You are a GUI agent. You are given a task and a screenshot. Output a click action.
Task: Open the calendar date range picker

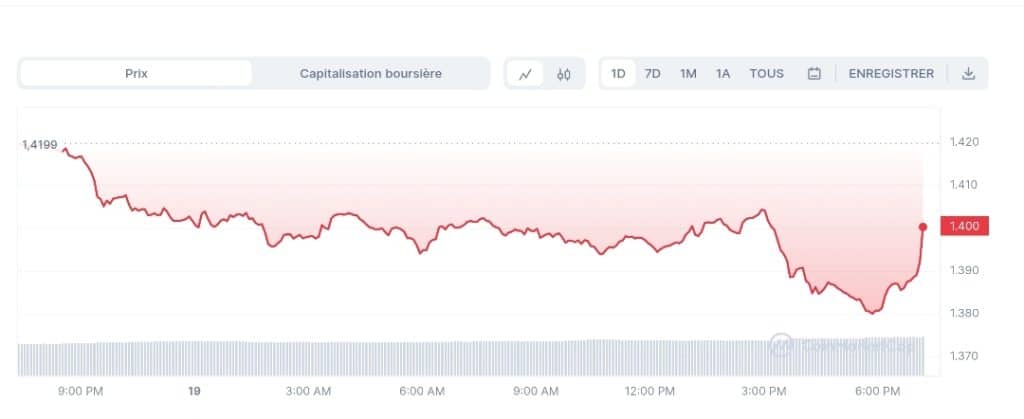(x=814, y=74)
